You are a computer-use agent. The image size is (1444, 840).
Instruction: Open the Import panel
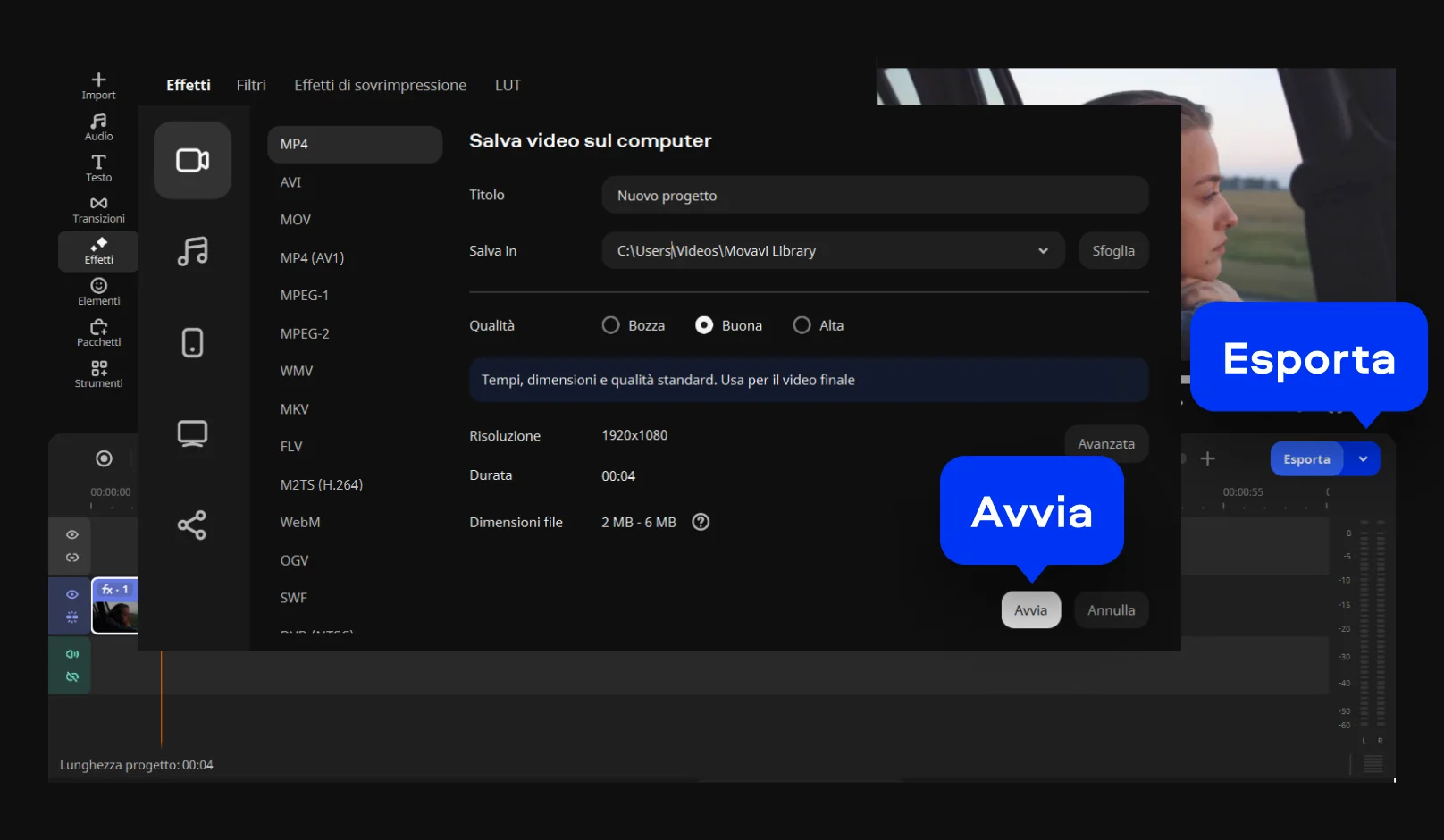pyautogui.click(x=98, y=86)
